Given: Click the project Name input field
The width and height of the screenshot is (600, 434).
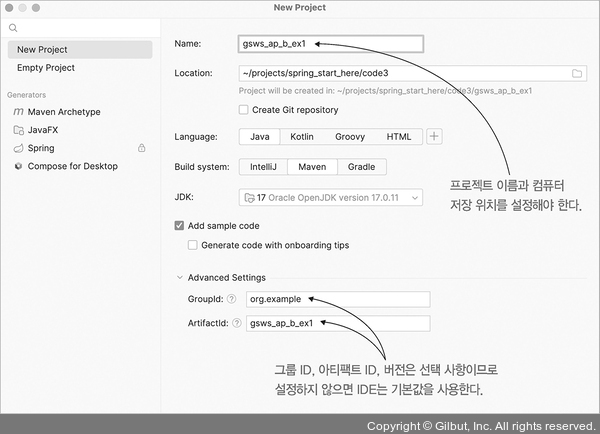Looking at the screenshot, I should (330, 44).
